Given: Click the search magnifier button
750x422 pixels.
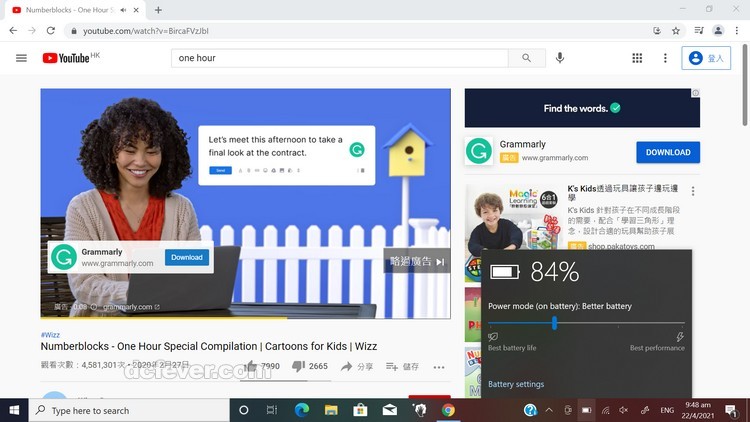Looking at the screenshot, I should pos(527,58).
